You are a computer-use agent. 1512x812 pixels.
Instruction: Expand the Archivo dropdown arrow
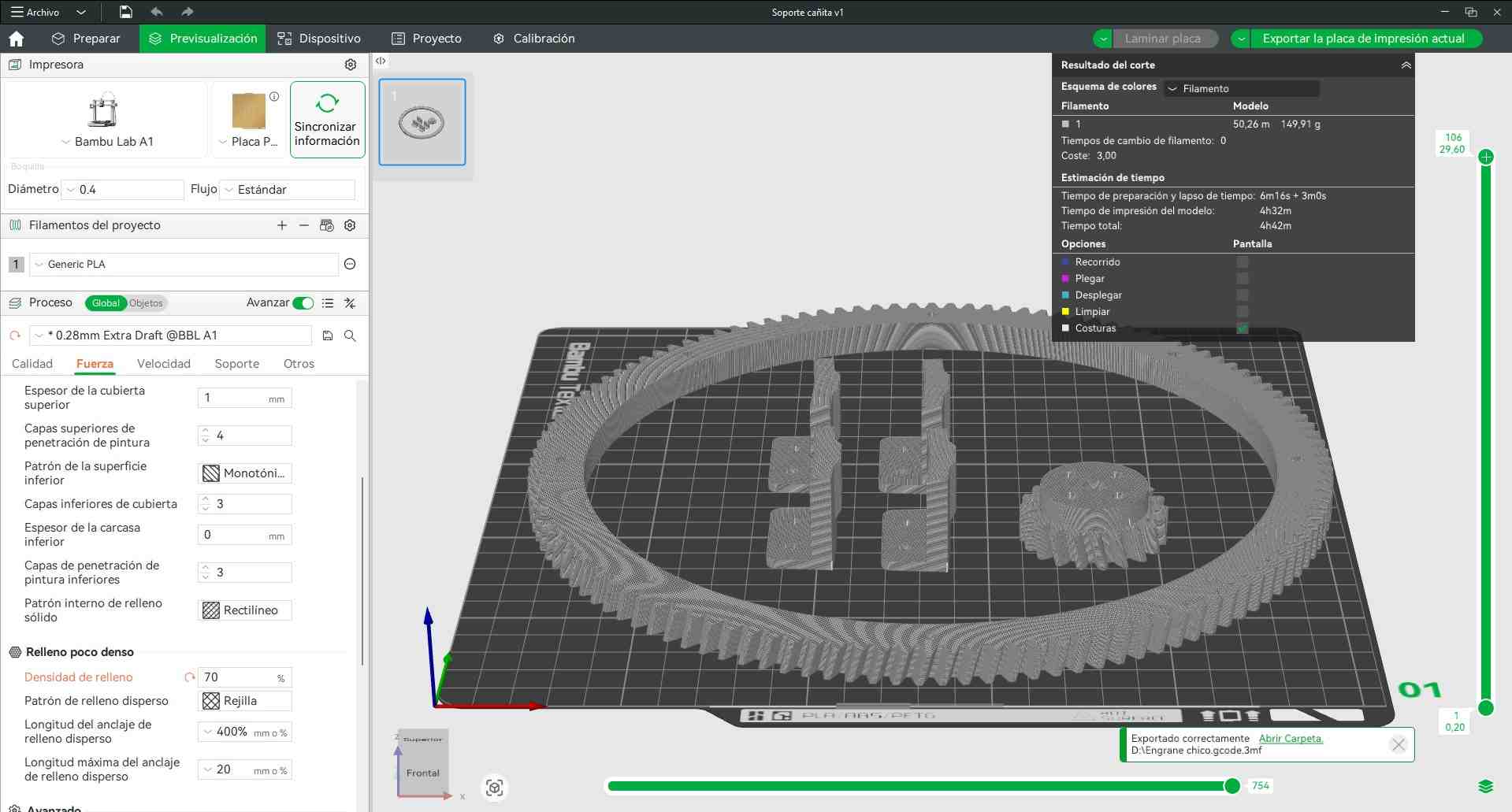tap(81, 12)
